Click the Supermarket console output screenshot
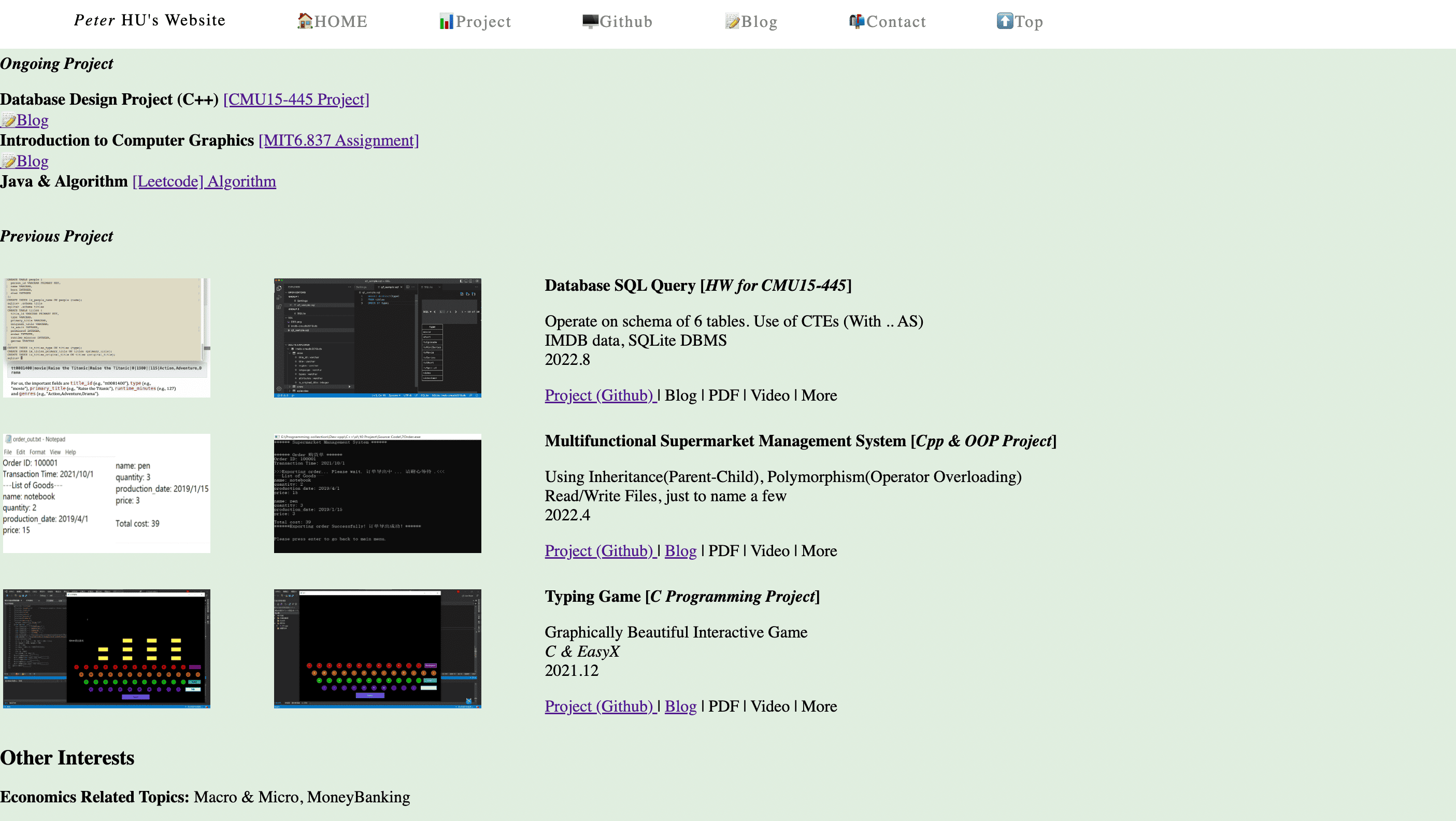 (377, 493)
